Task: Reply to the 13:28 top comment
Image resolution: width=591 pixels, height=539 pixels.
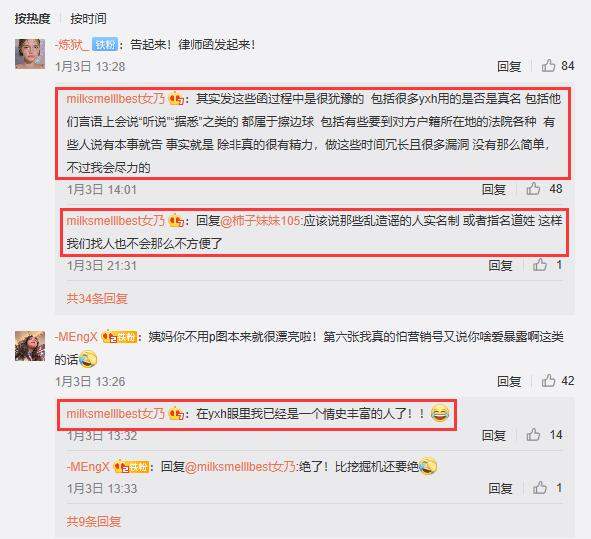Action: pos(509,66)
